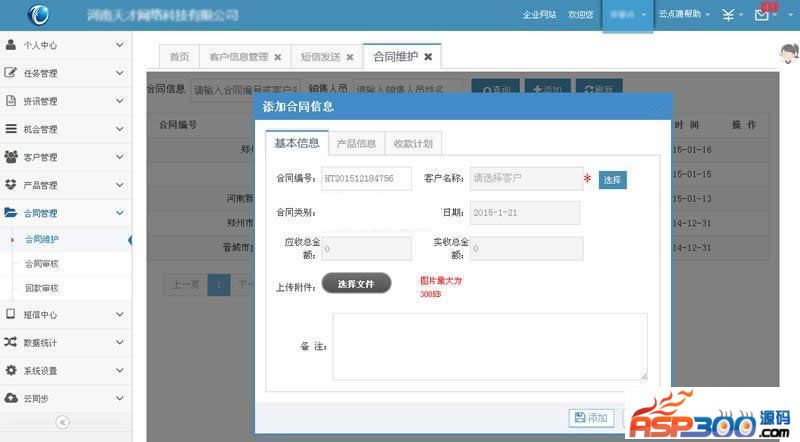Open the 企业网站 link
This screenshot has width=800, height=442.
click(x=539, y=15)
